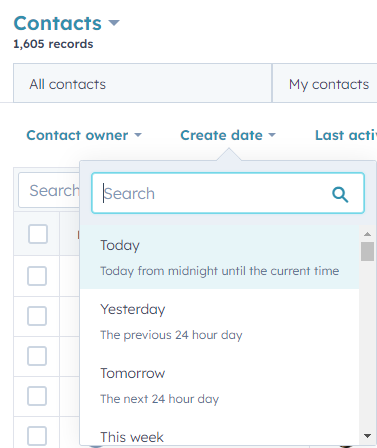The image size is (377, 448).
Task: Toggle the select-all header checkbox
Action: pyautogui.click(x=38, y=234)
